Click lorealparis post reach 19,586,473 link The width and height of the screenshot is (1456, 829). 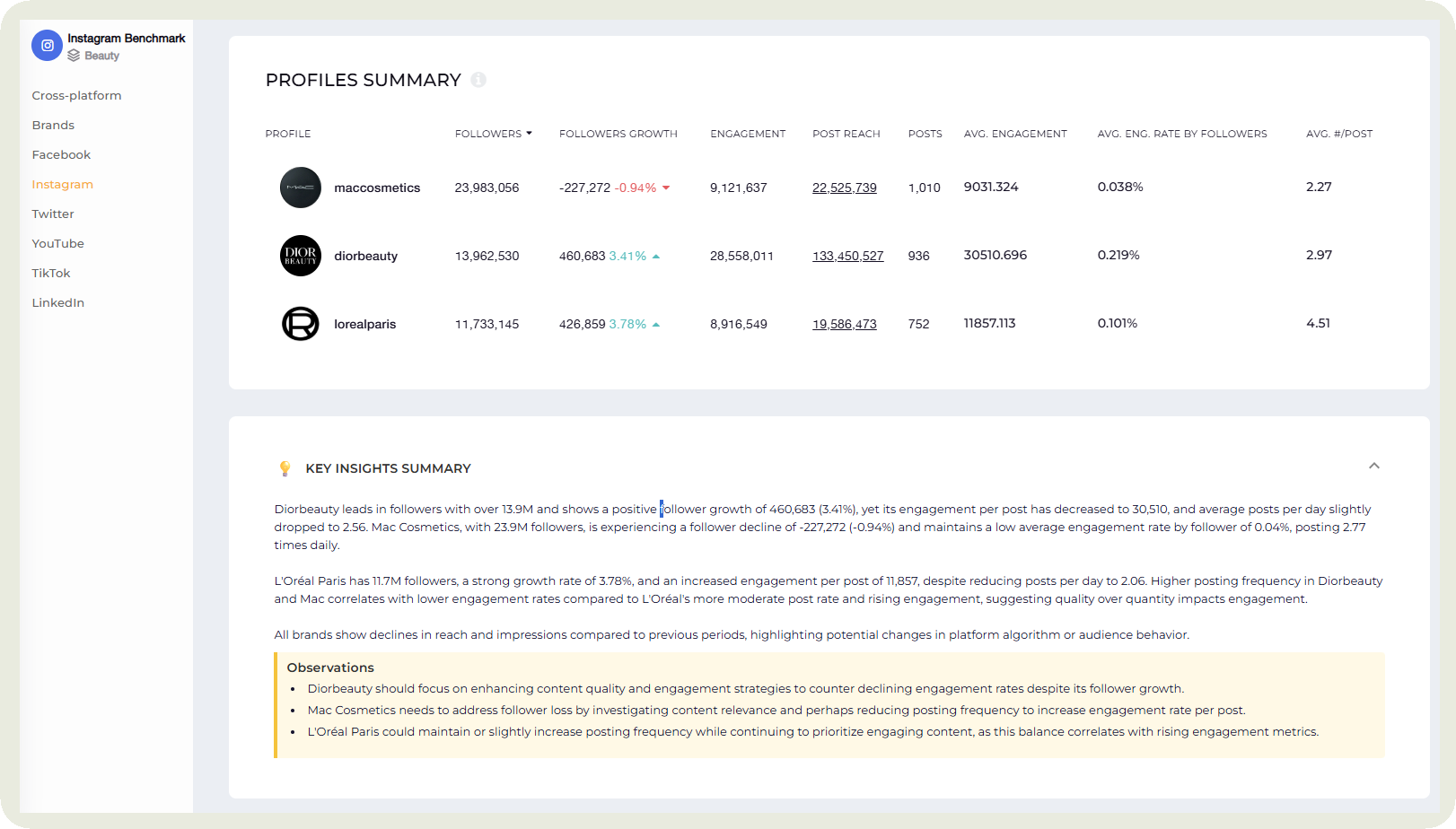tap(844, 324)
